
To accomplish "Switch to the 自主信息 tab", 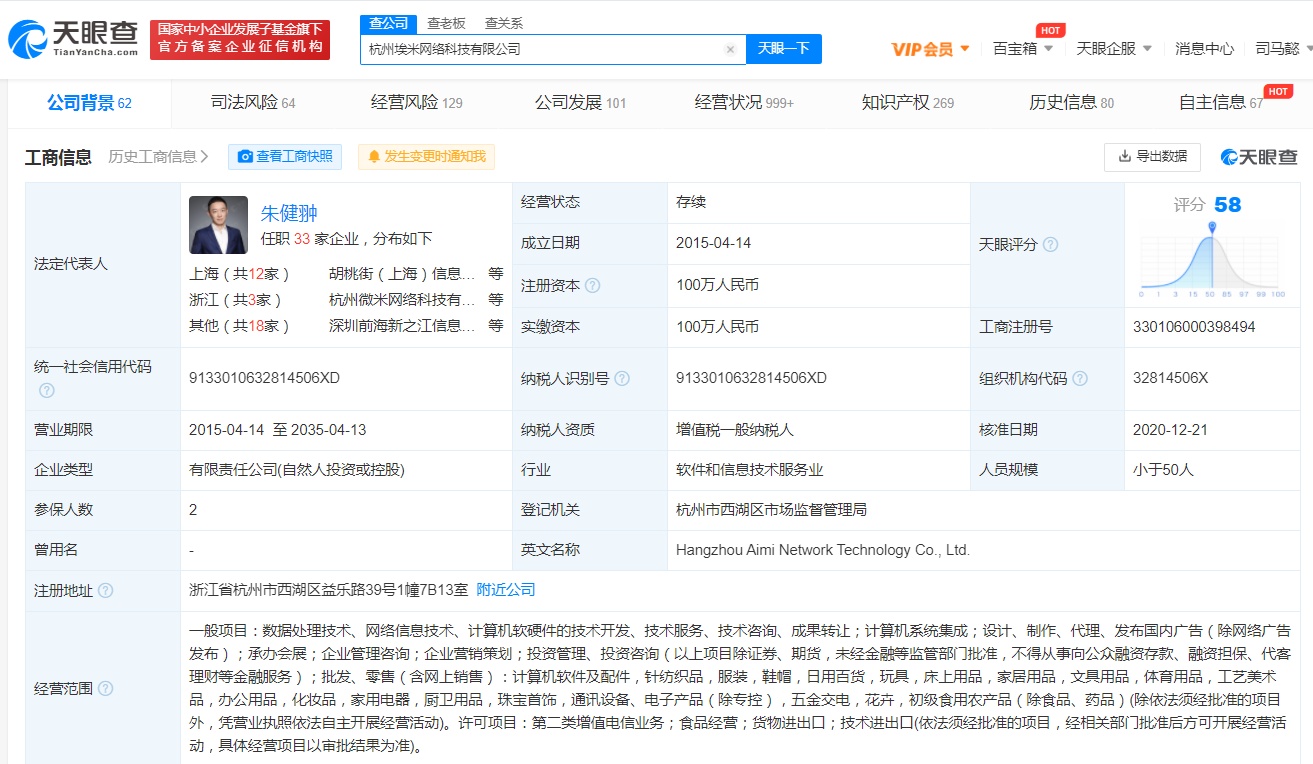I will pos(1221,102).
